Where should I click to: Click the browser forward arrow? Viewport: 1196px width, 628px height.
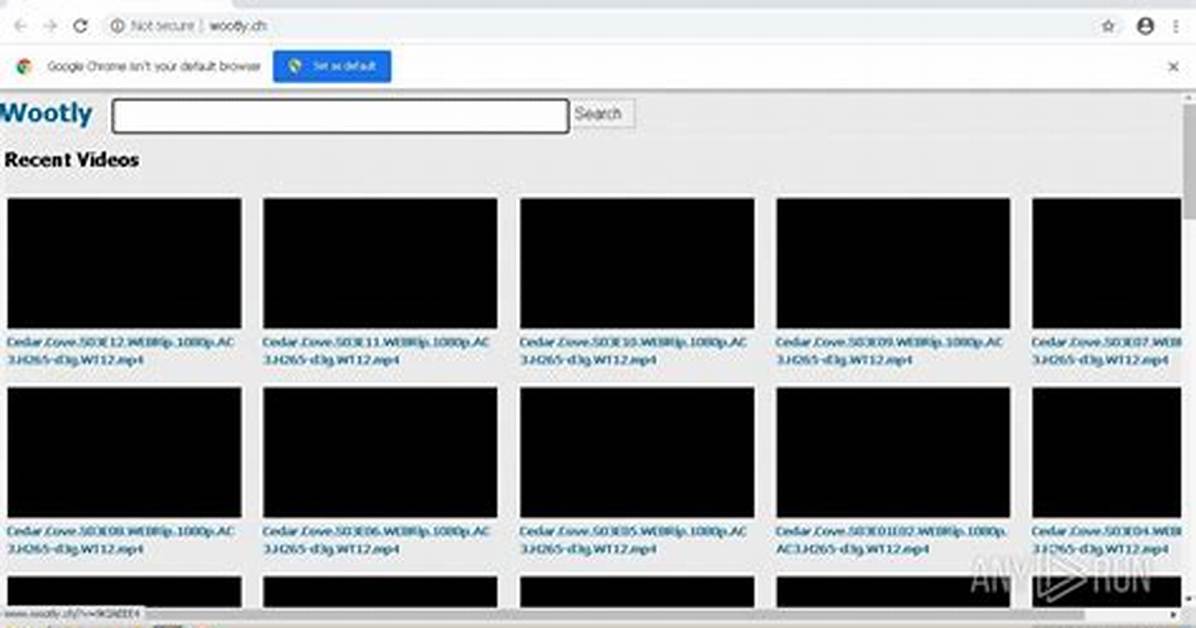[50, 26]
